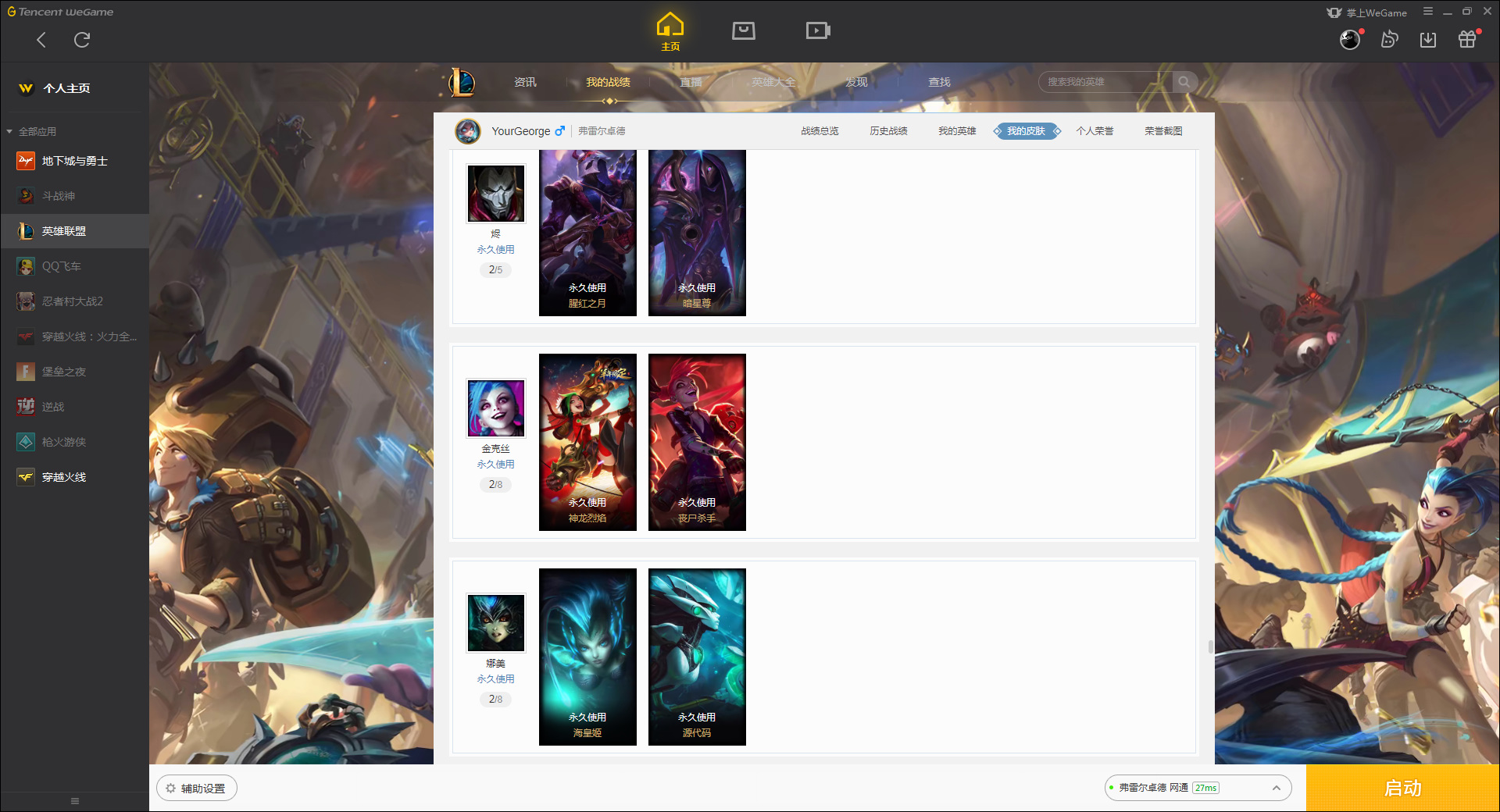The width and height of the screenshot is (1500, 812).
Task: Select QQ飞车 in sidebar
Action: 75,266
